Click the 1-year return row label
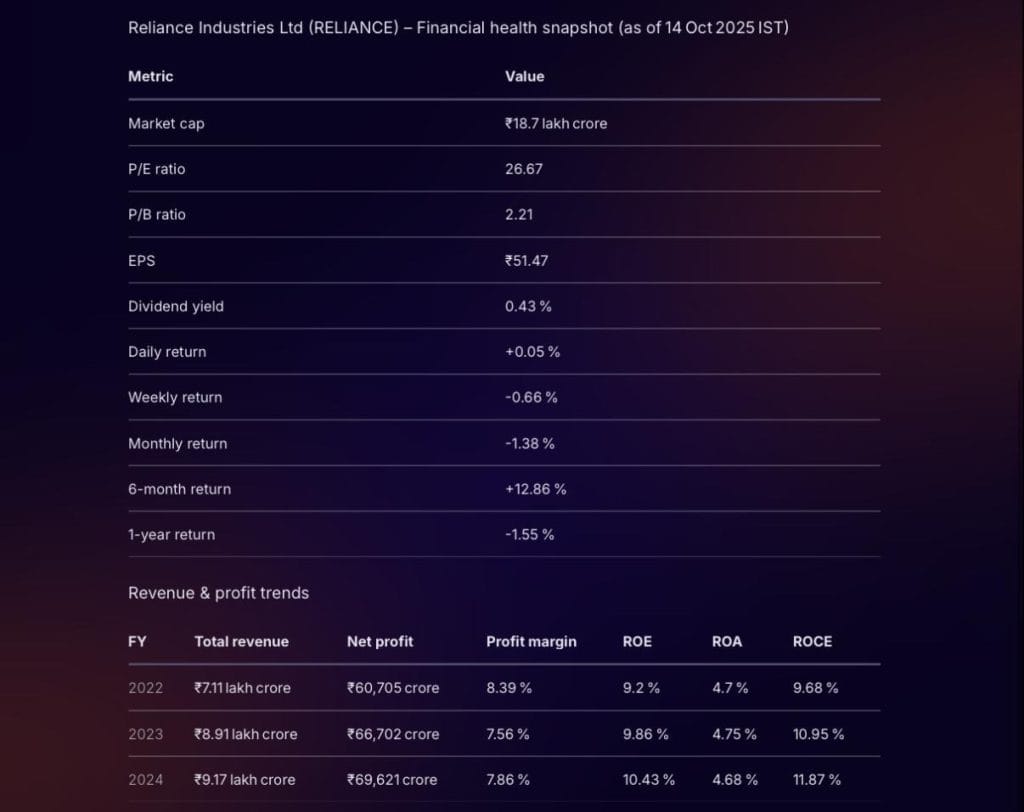Screen dimensions: 1024x812 pyautogui.click(x=171, y=535)
